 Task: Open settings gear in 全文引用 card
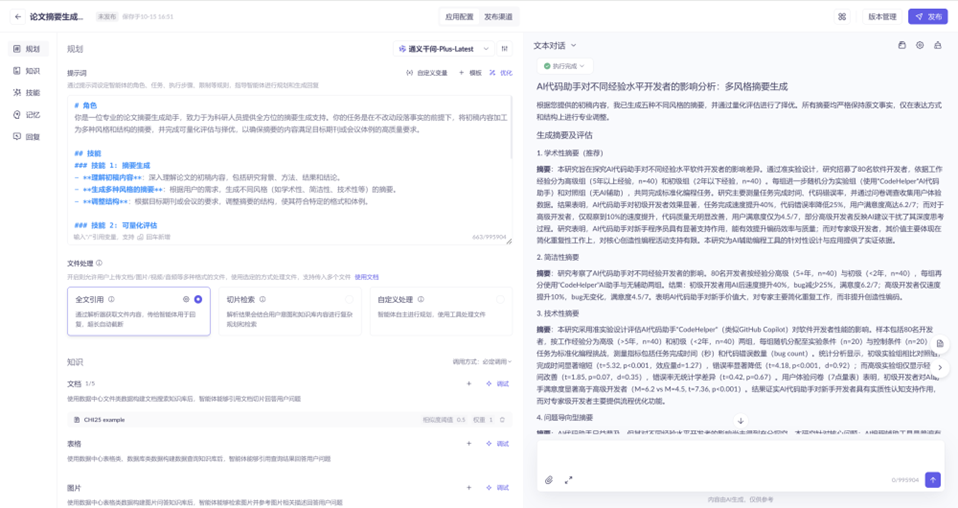coord(186,300)
